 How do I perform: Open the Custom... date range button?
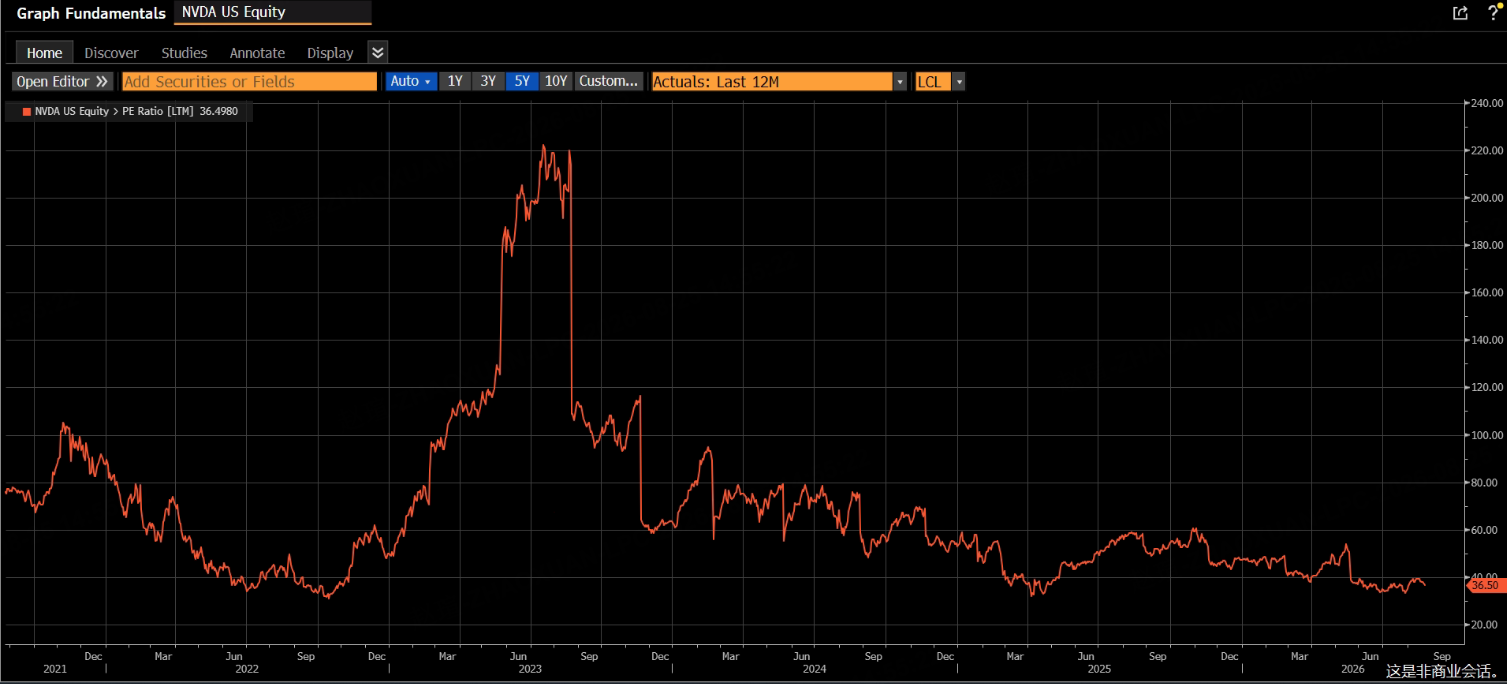(x=609, y=81)
